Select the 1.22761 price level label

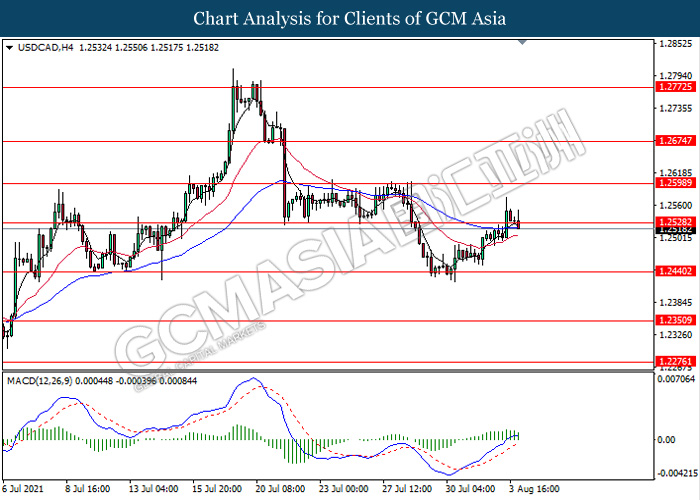(676, 362)
